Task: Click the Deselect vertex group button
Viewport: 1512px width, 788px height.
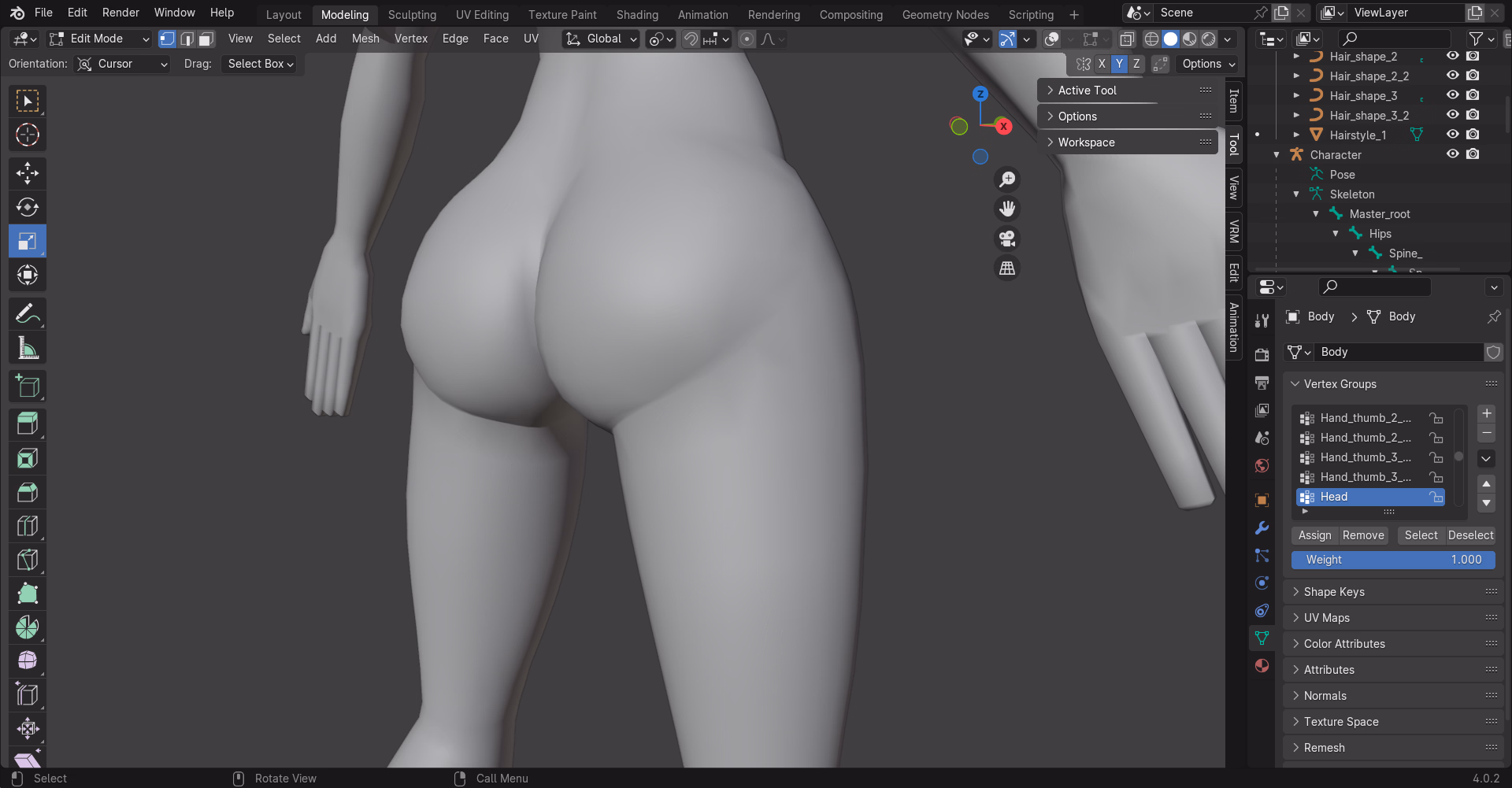Action: click(1470, 535)
